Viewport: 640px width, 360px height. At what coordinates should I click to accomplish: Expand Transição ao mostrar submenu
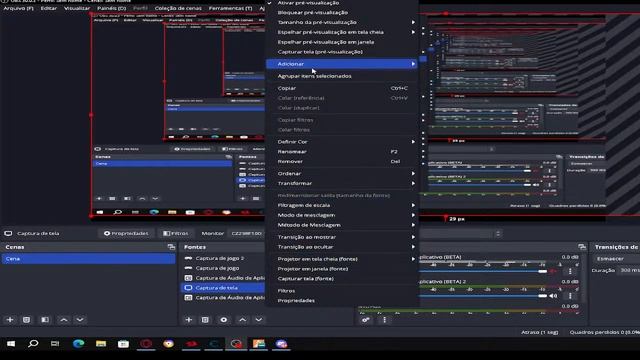[342, 237]
